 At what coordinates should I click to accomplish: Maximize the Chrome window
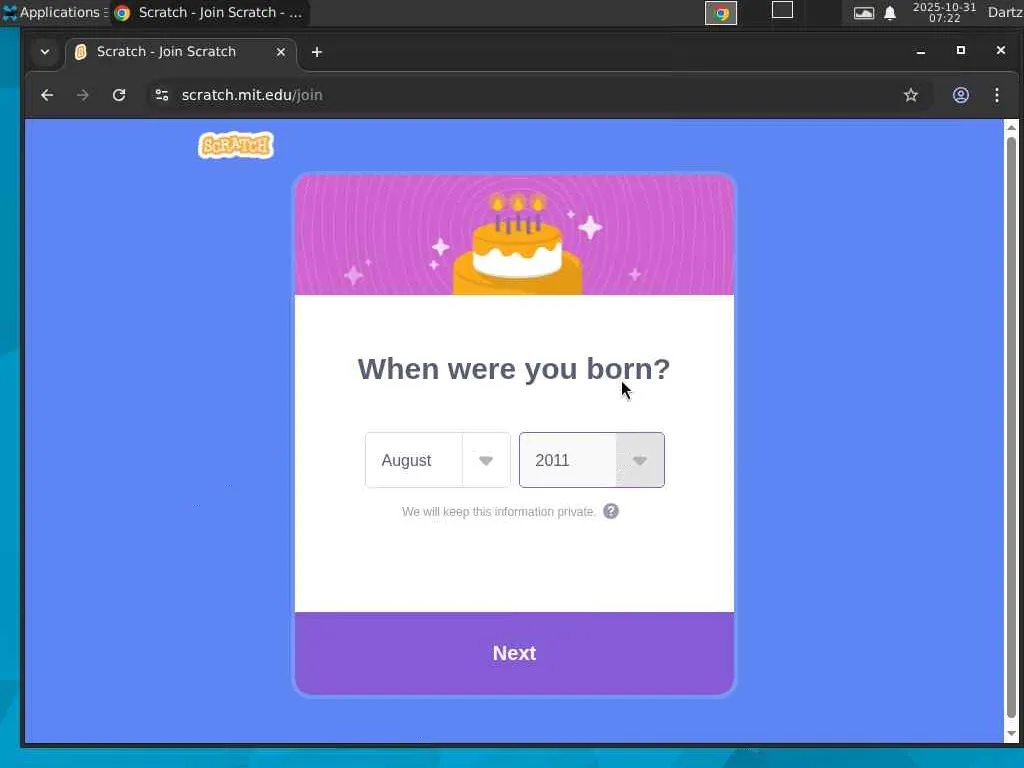pyautogui.click(x=961, y=50)
